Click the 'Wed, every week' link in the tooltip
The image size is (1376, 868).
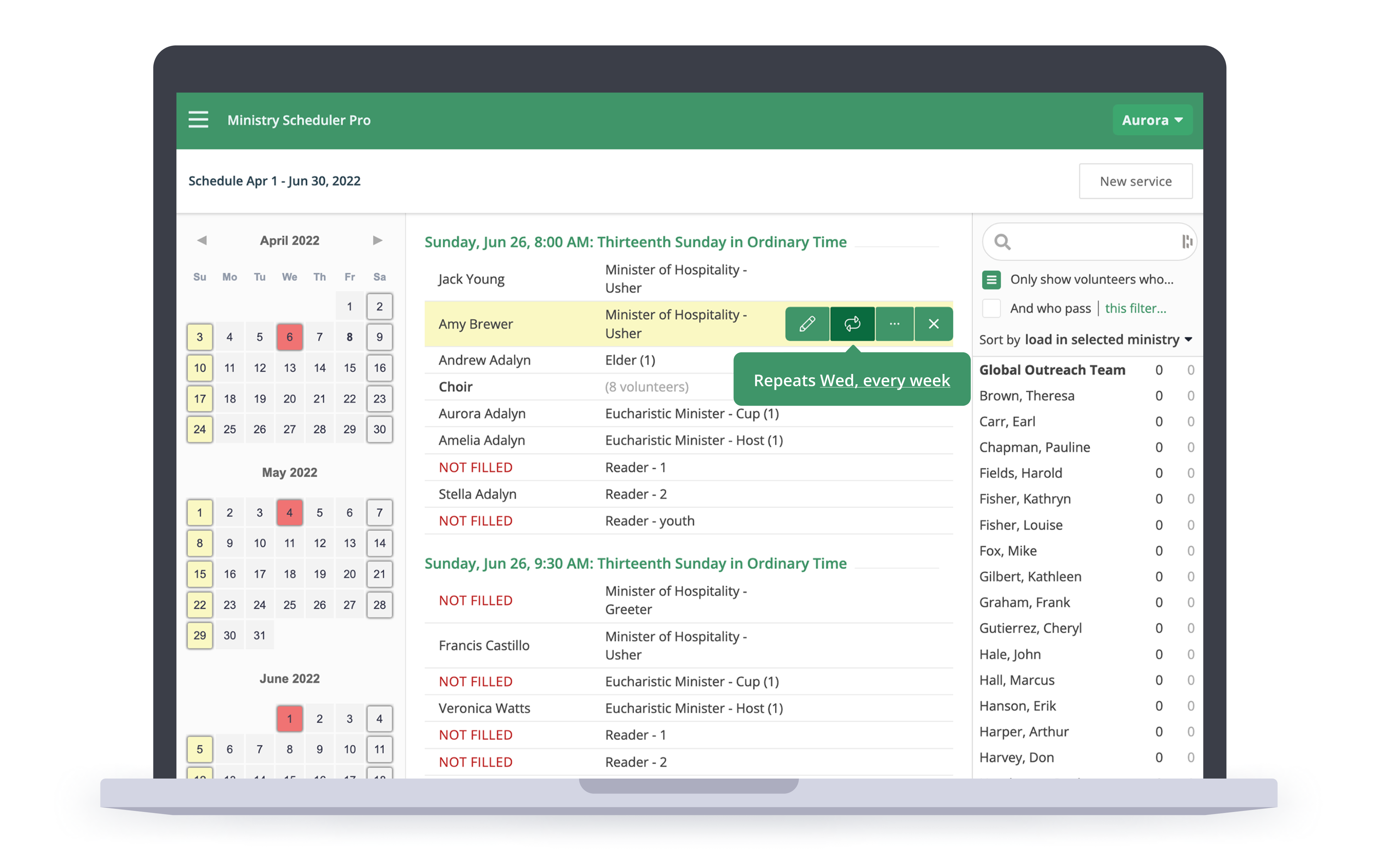(884, 380)
